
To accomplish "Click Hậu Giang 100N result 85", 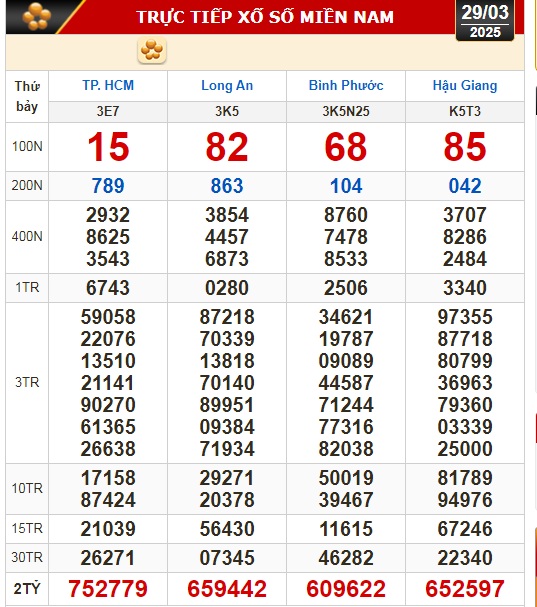I will (x=465, y=147).
